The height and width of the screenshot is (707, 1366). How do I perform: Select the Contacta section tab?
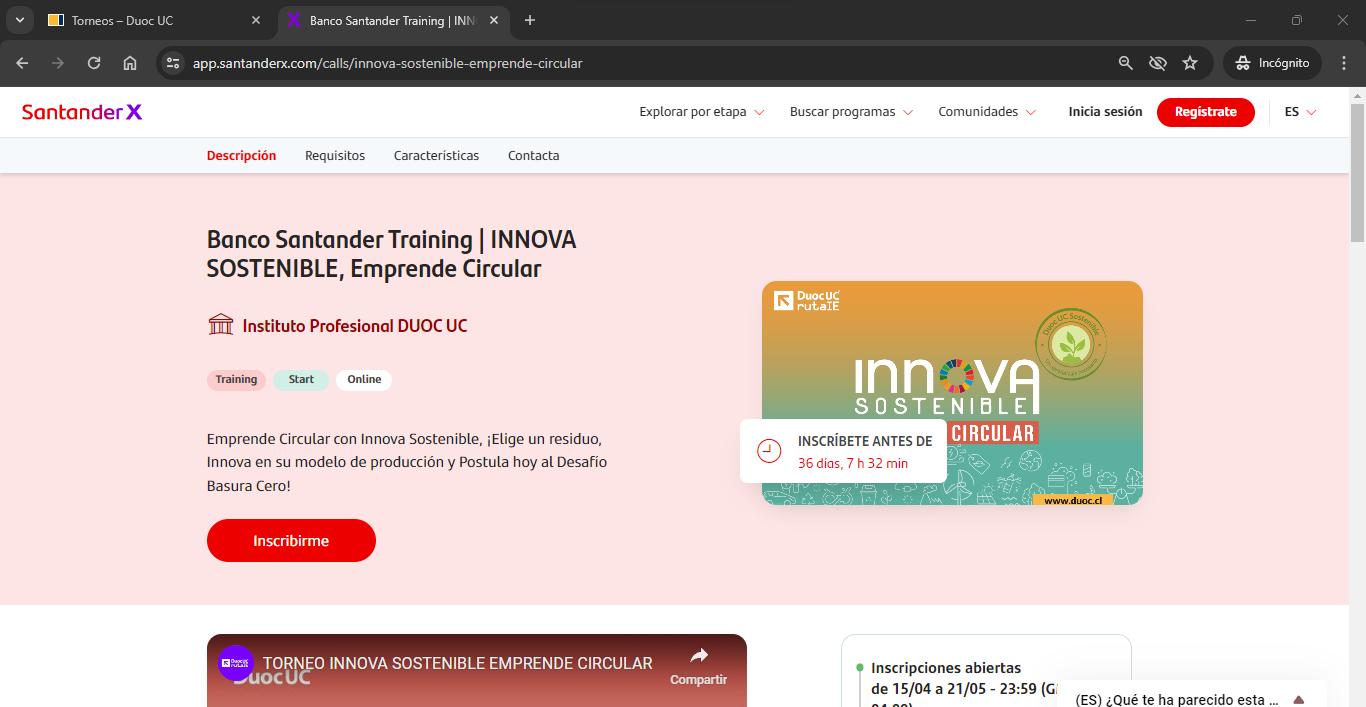click(x=534, y=155)
